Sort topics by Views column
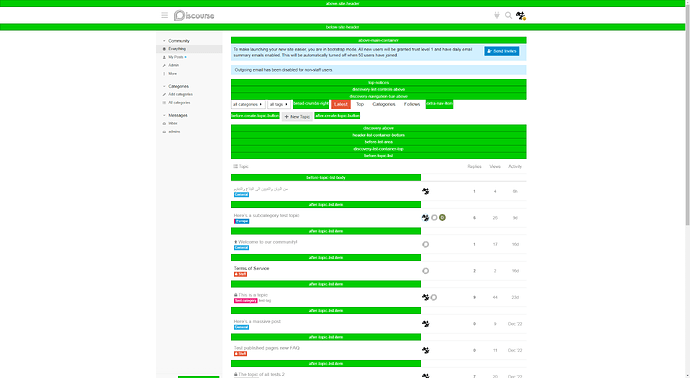The width and height of the screenshot is (690, 378). coord(495,166)
